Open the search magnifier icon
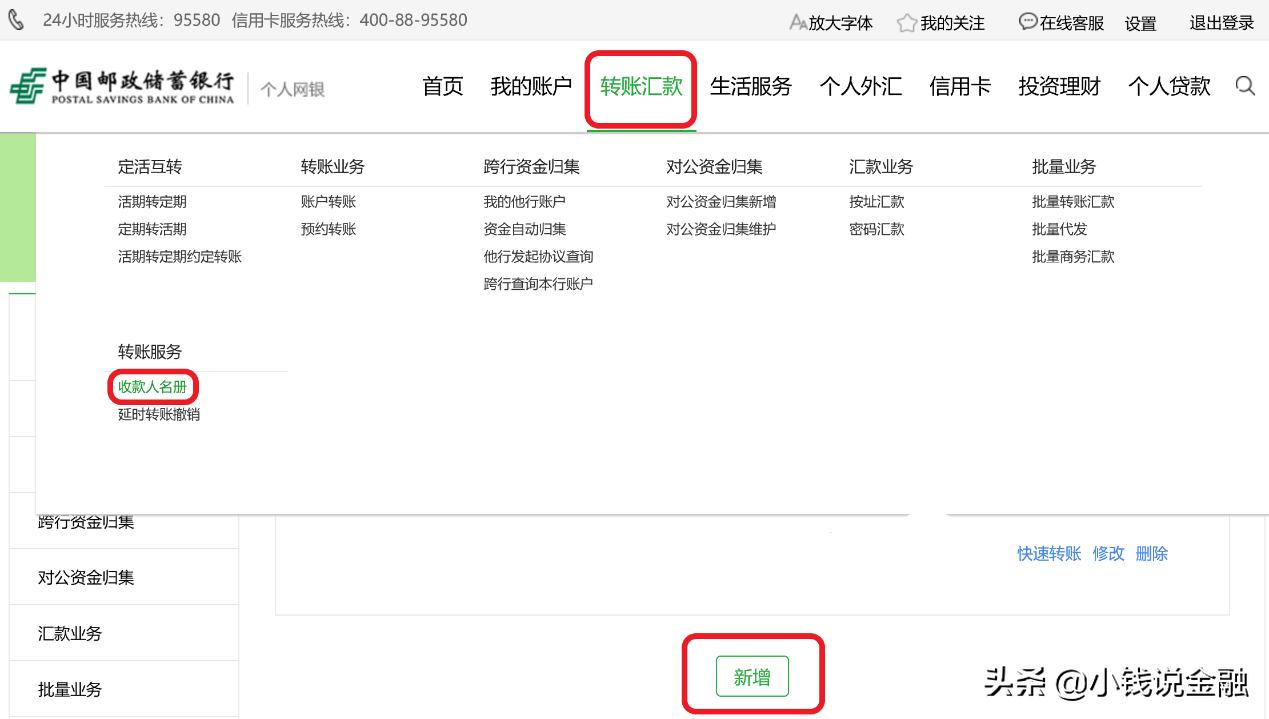The height and width of the screenshot is (719, 1269). pos(1245,86)
